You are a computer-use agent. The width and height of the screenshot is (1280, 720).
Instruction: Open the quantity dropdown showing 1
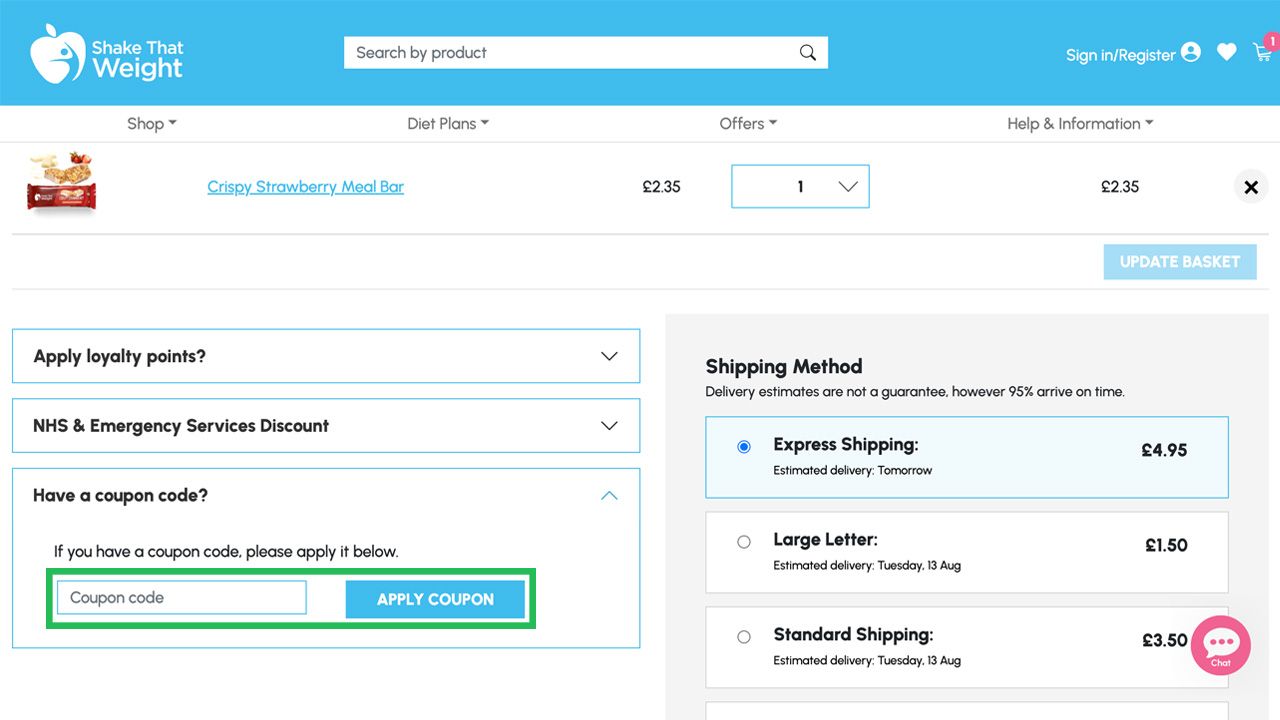[x=800, y=187]
